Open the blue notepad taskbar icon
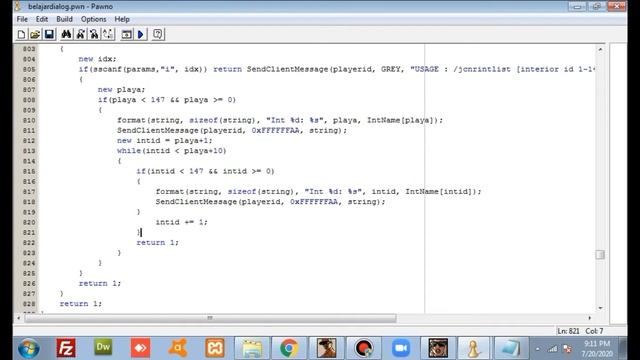The height and width of the screenshot is (360, 640). 511,348
